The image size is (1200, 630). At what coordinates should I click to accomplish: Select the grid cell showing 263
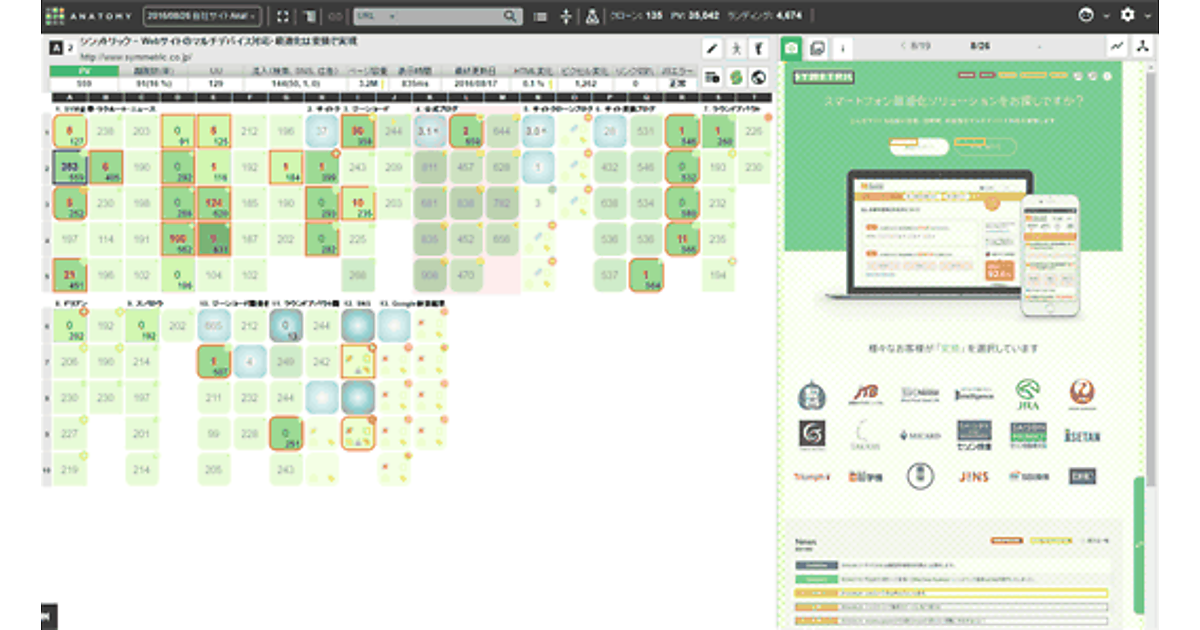tap(69, 169)
